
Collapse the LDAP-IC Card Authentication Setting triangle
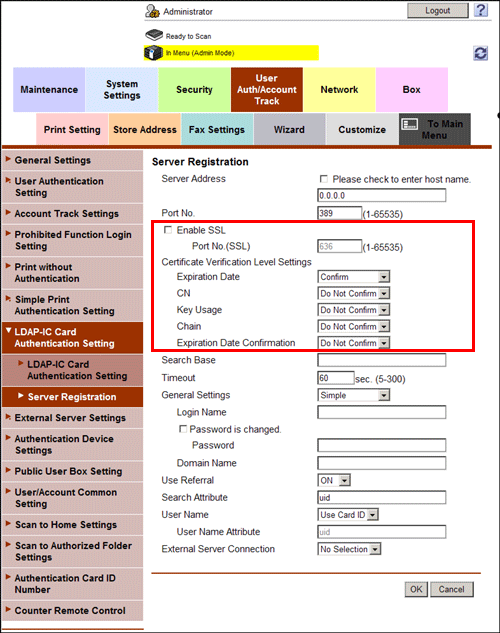(8, 331)
